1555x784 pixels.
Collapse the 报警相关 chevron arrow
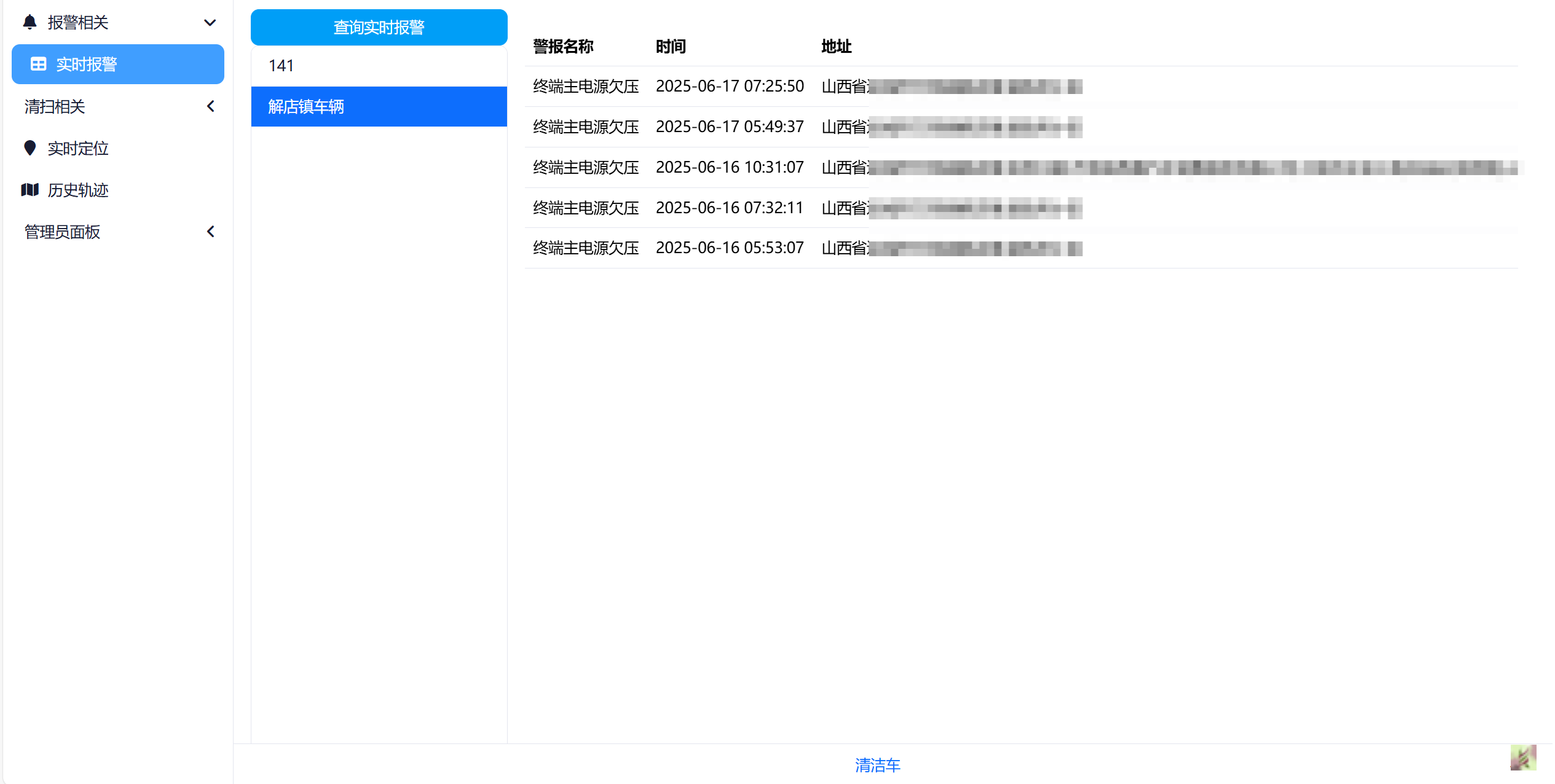(210, 23)
